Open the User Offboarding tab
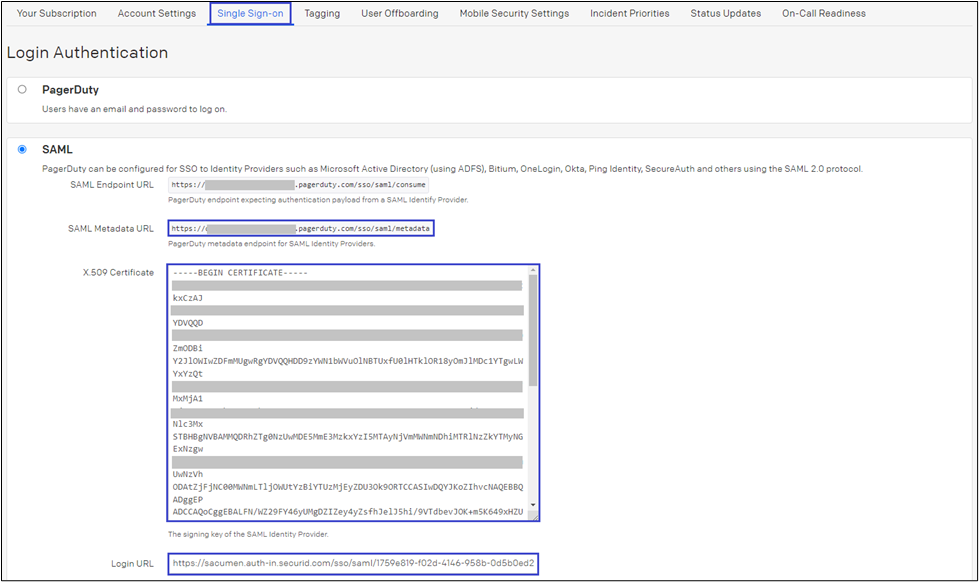The height and width of the screenshot is (582, 979). (x=399, y=13)
